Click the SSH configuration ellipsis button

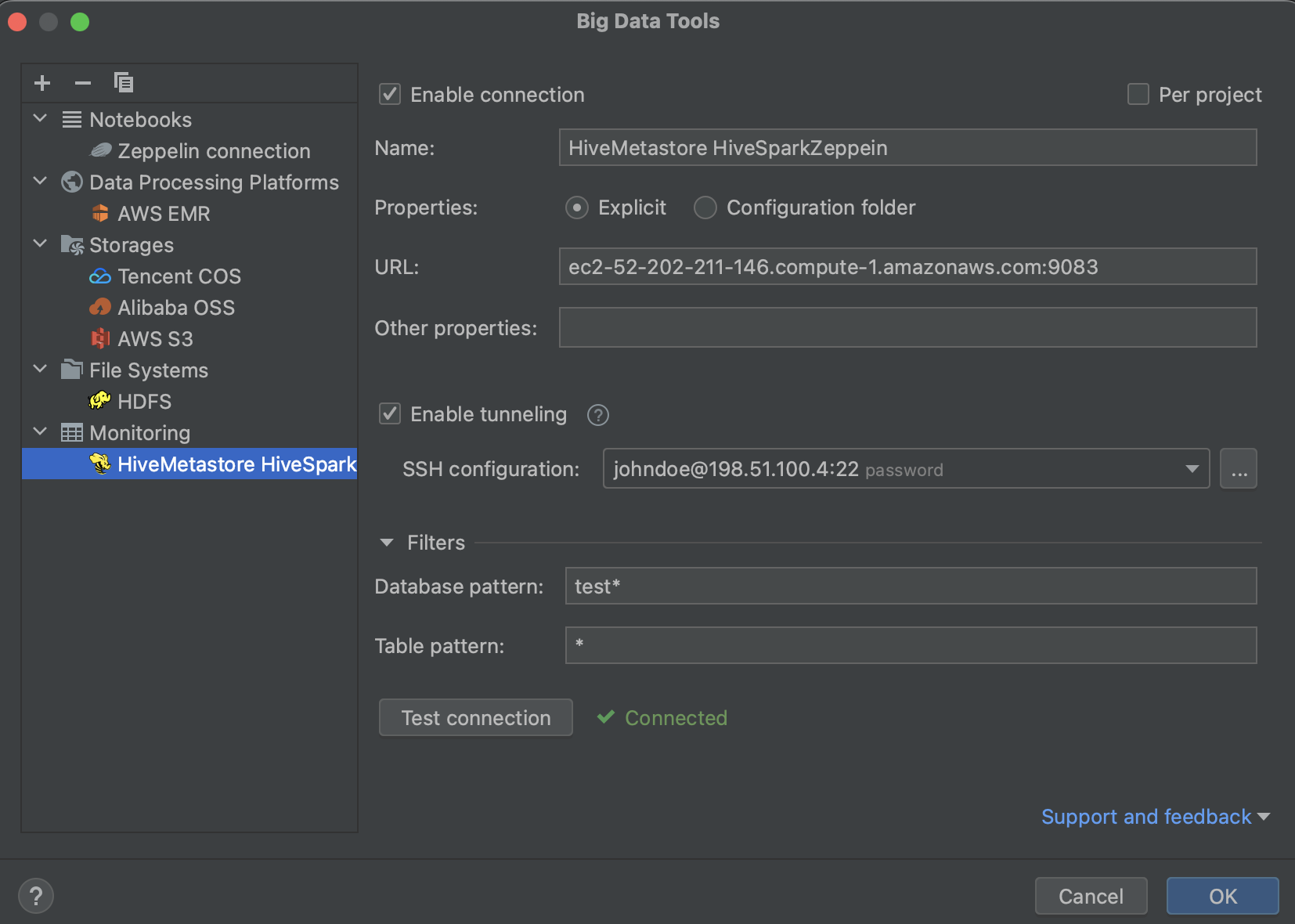[x=1239, y=468]
